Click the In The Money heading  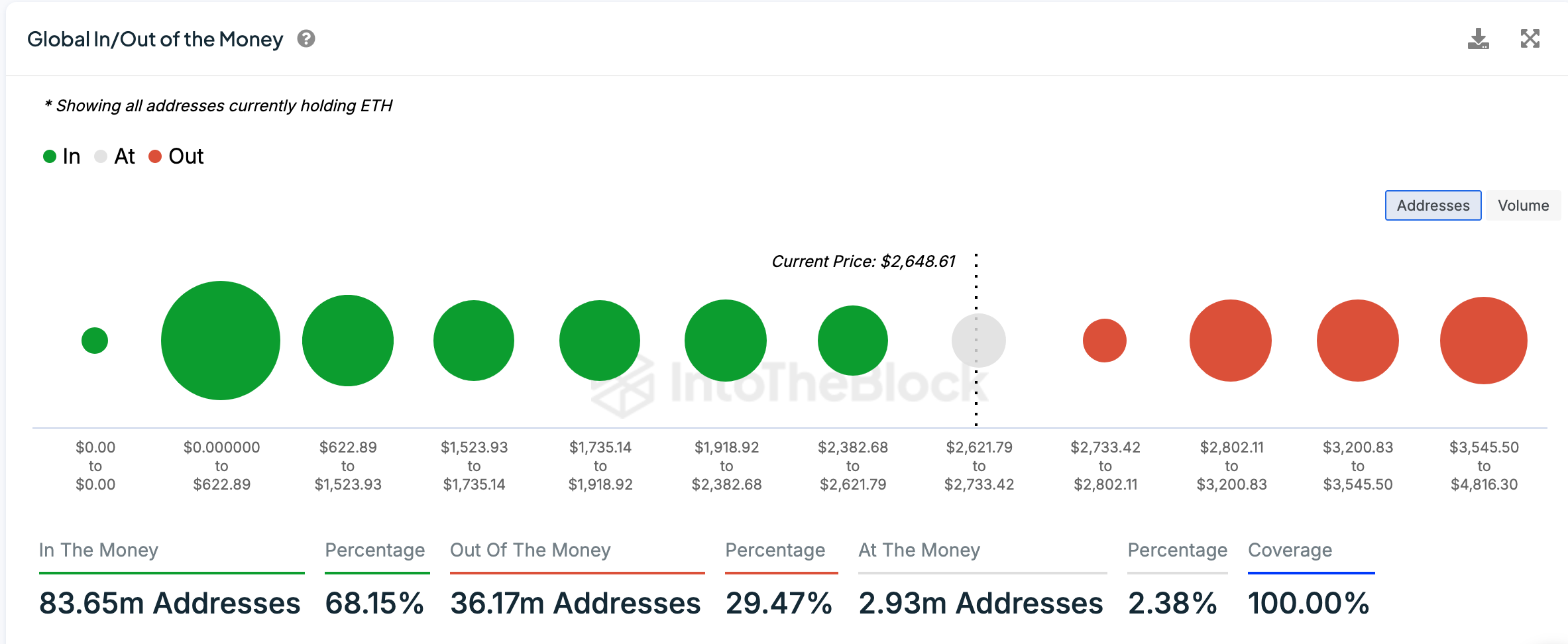(x=99, y=550)
